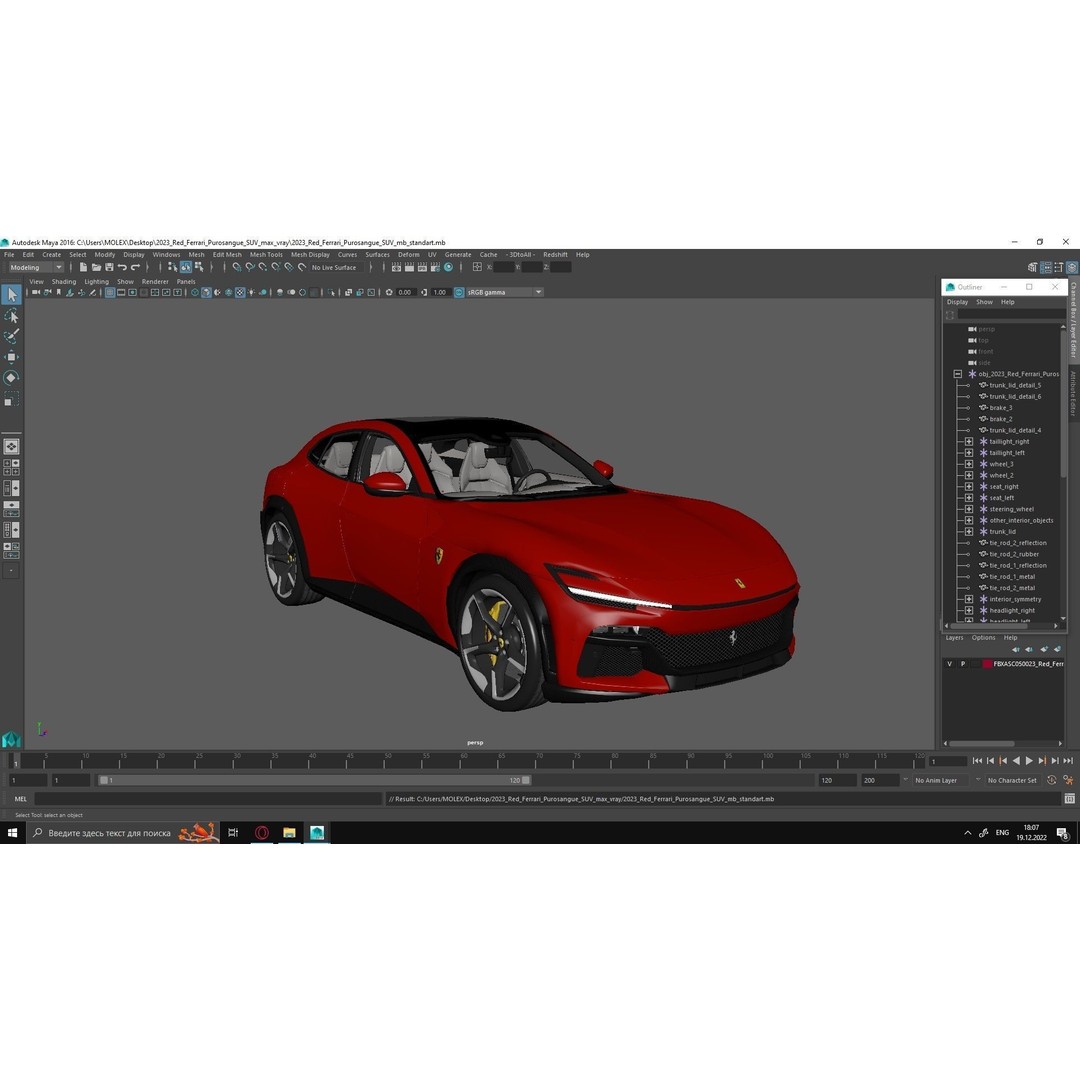This screenshot has width=1080, height=1080.
Task: Save the scene using disk icon
Action: pos(109,267)
